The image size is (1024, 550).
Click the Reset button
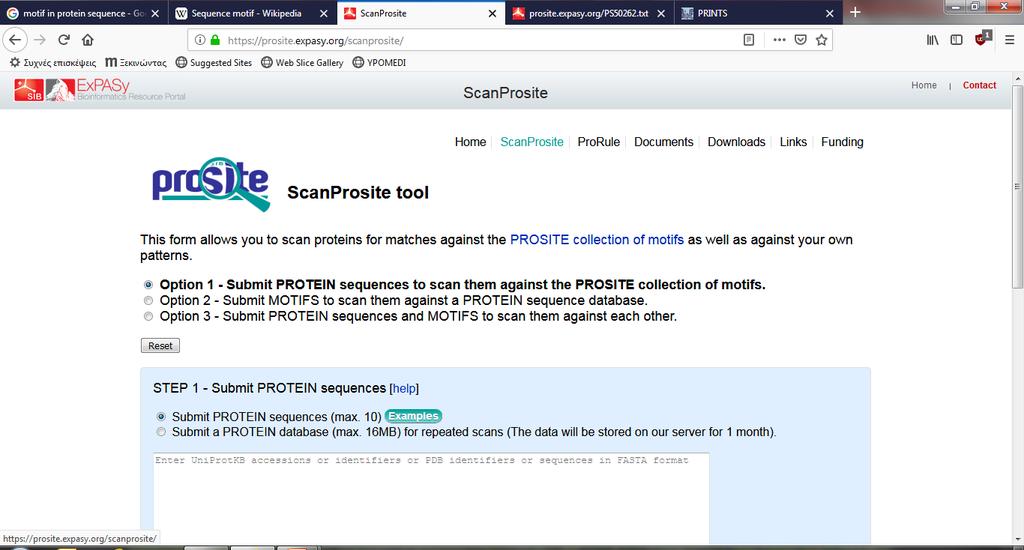[x=160, y=346]
